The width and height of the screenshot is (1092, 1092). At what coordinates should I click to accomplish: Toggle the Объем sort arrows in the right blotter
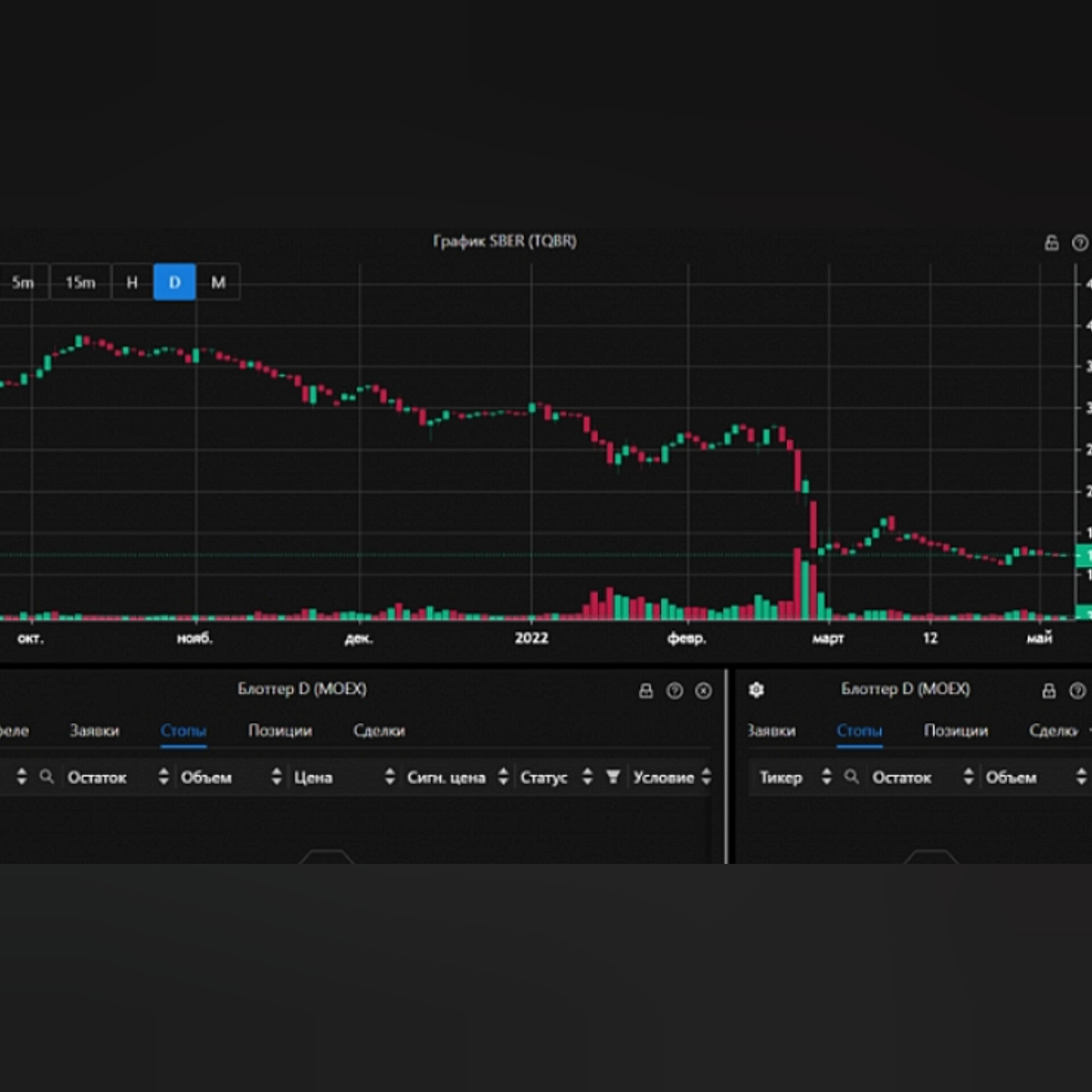tap(1081, 776)
